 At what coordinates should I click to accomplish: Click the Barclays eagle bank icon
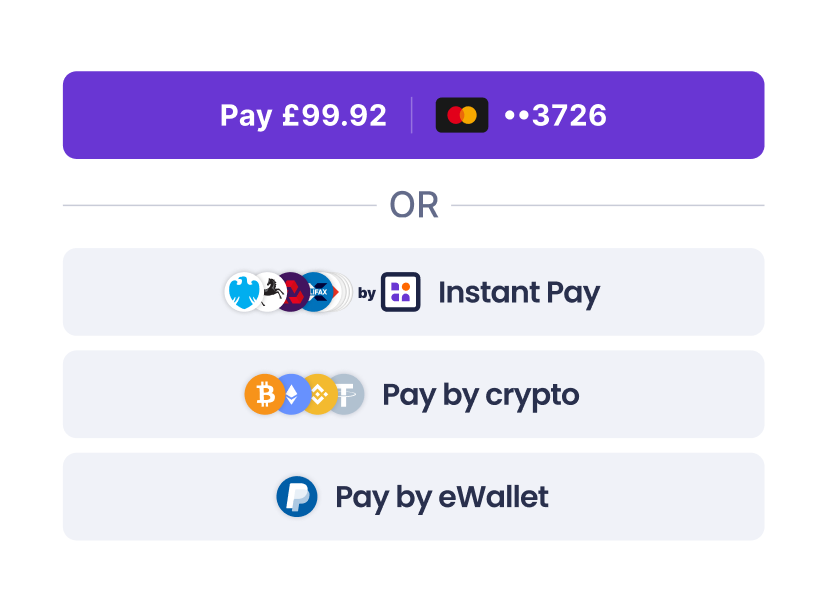pyautogui.click(x=244, y=292)
